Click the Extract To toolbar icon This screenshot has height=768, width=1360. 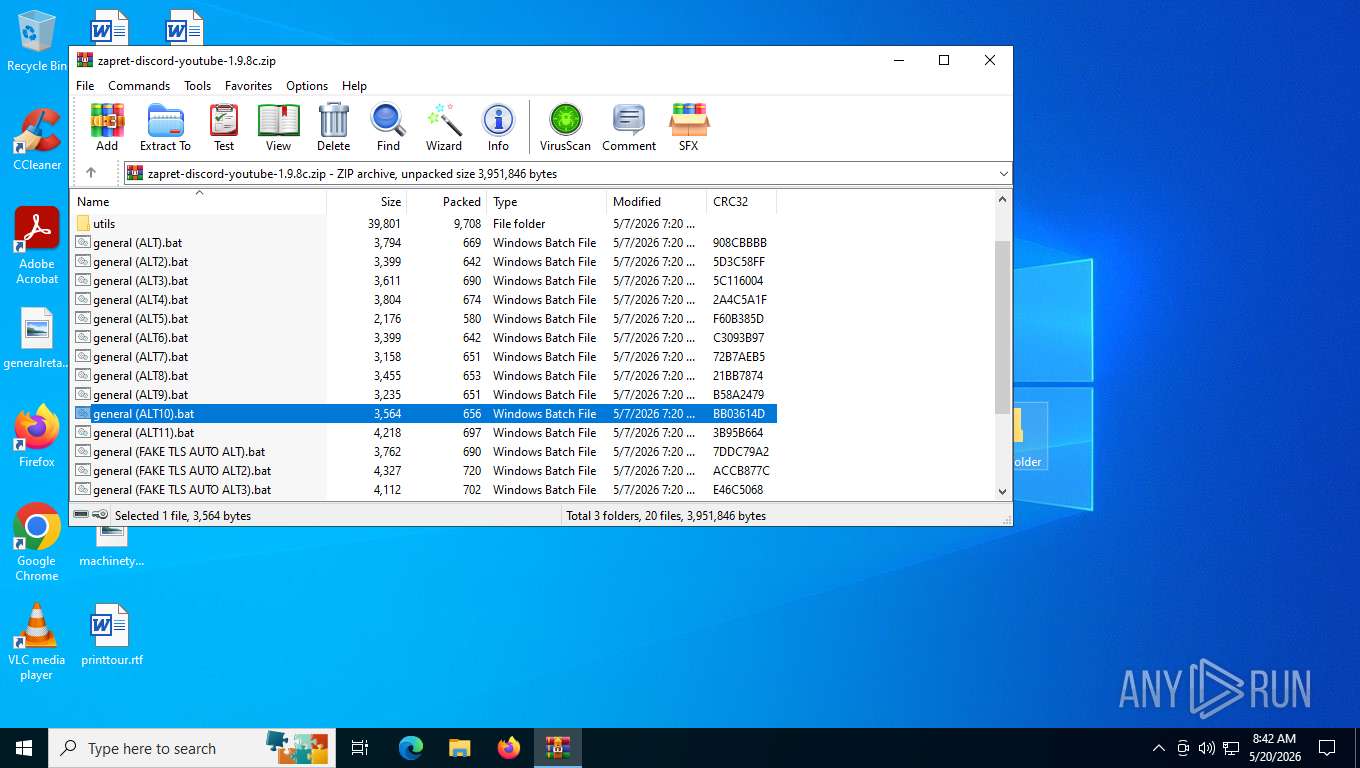tap(165, 127)
